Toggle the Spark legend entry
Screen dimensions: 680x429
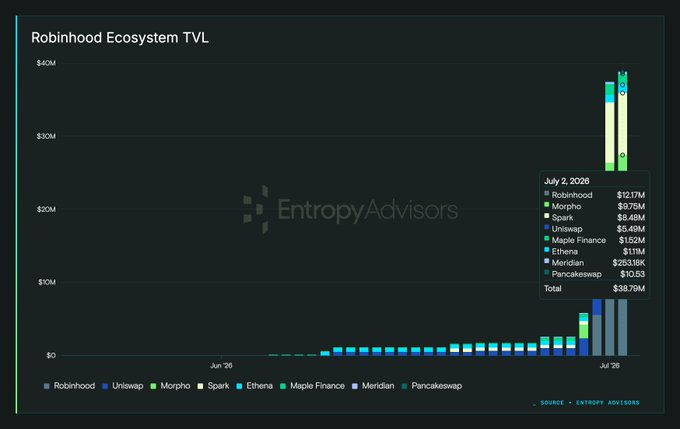(x=213, y=386)
